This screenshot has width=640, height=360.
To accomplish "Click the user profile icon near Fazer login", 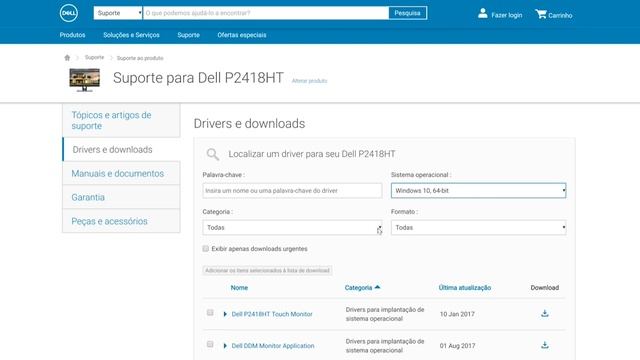I will coord(482,13).
